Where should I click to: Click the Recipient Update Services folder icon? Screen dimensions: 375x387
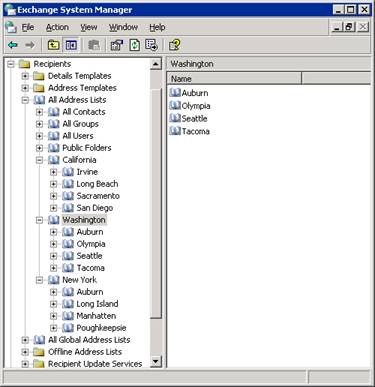click(x=39, y=364)
